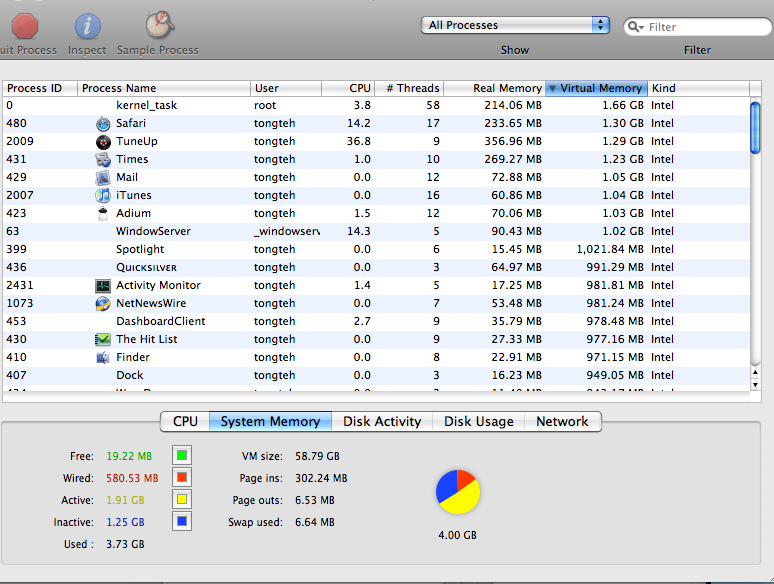Click the 1.91 GB Active value

point(125,500)
